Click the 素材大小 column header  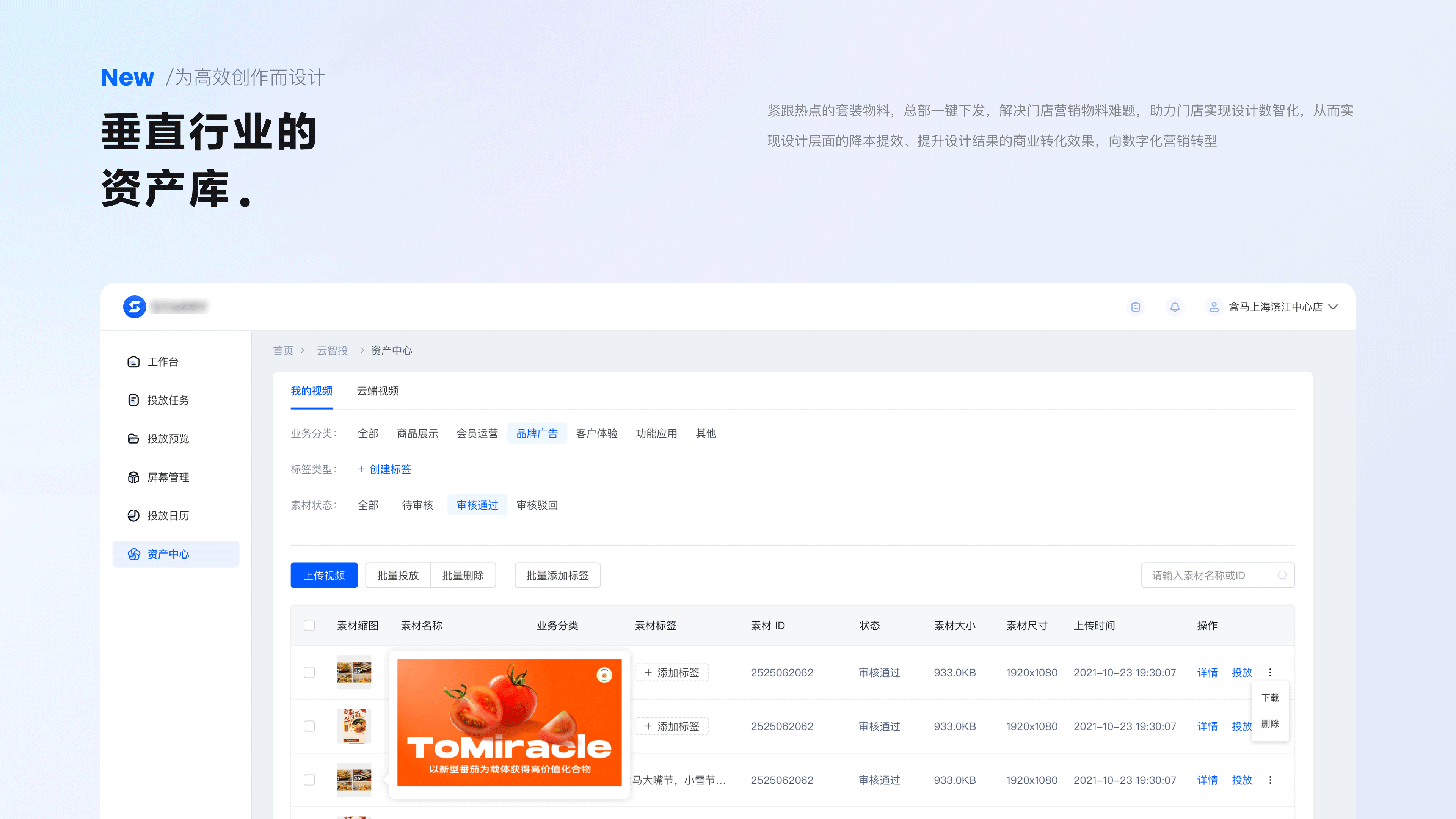[x=955, y=626]
